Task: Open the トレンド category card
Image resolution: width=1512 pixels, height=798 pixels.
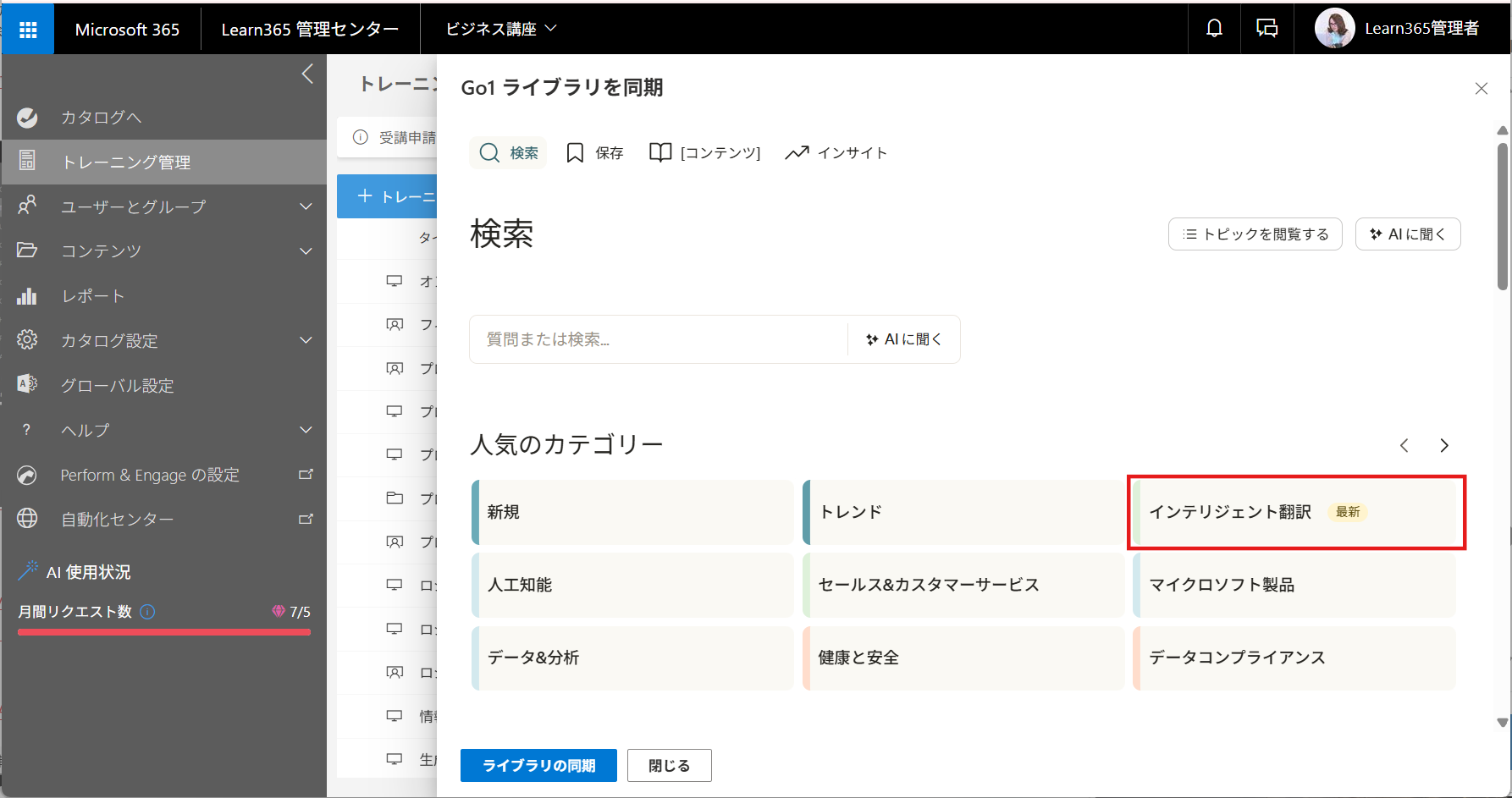Action: pyautogui.click(x=963, y=512)
